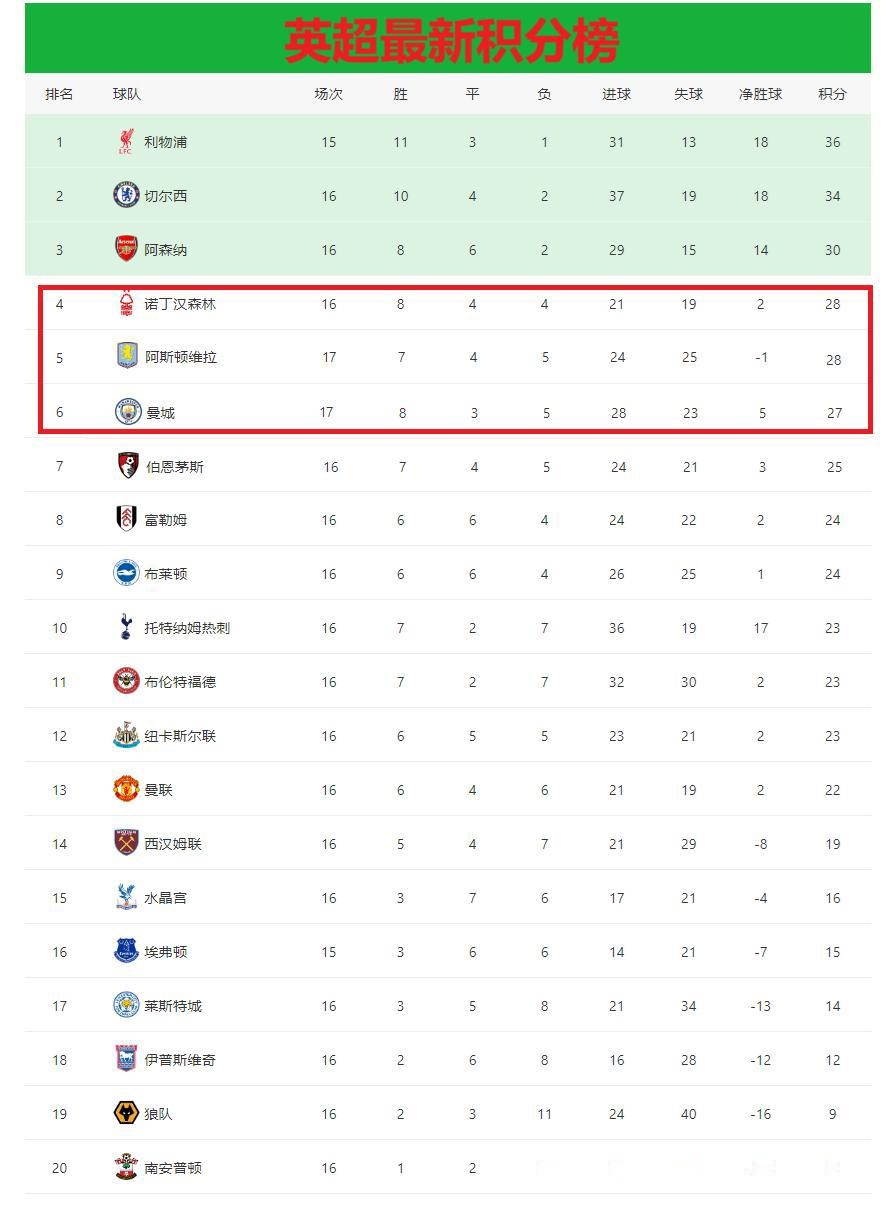
Task: Click the Liverpool club crest icon
Action: [125, 142]
